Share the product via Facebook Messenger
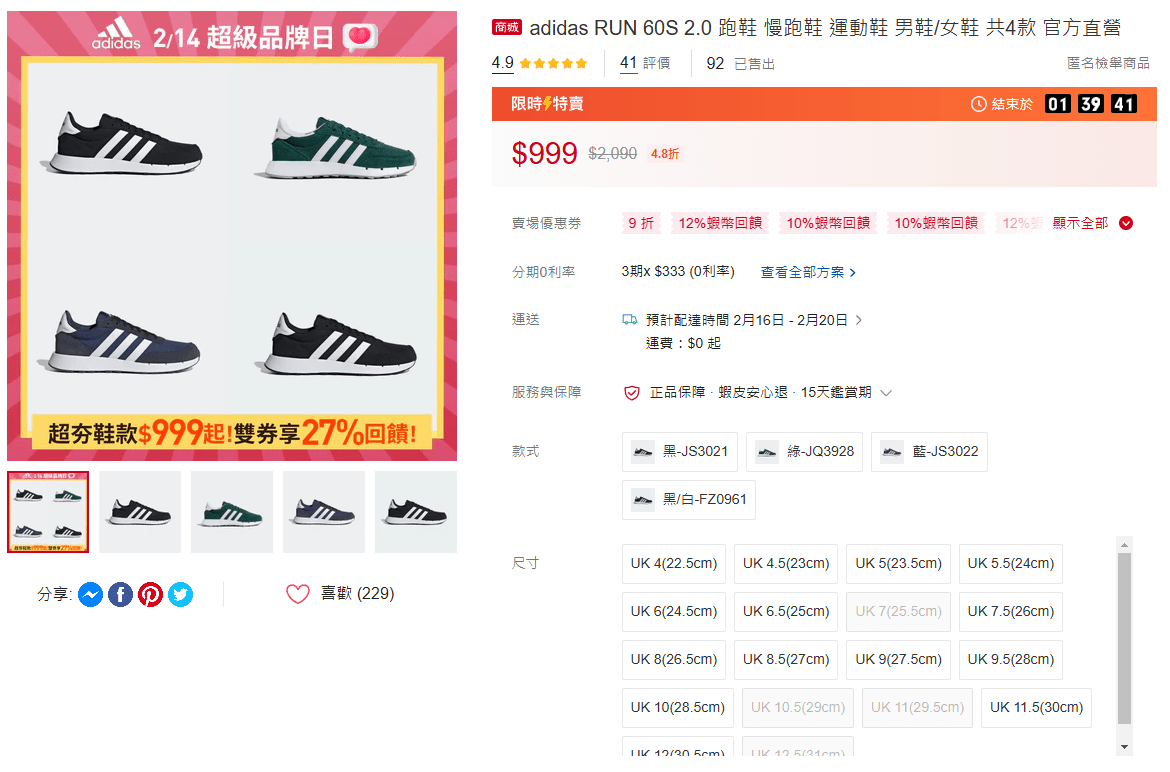Image resolution: width=1170 pixels, height=772 pixels. [x=90, y=594]
